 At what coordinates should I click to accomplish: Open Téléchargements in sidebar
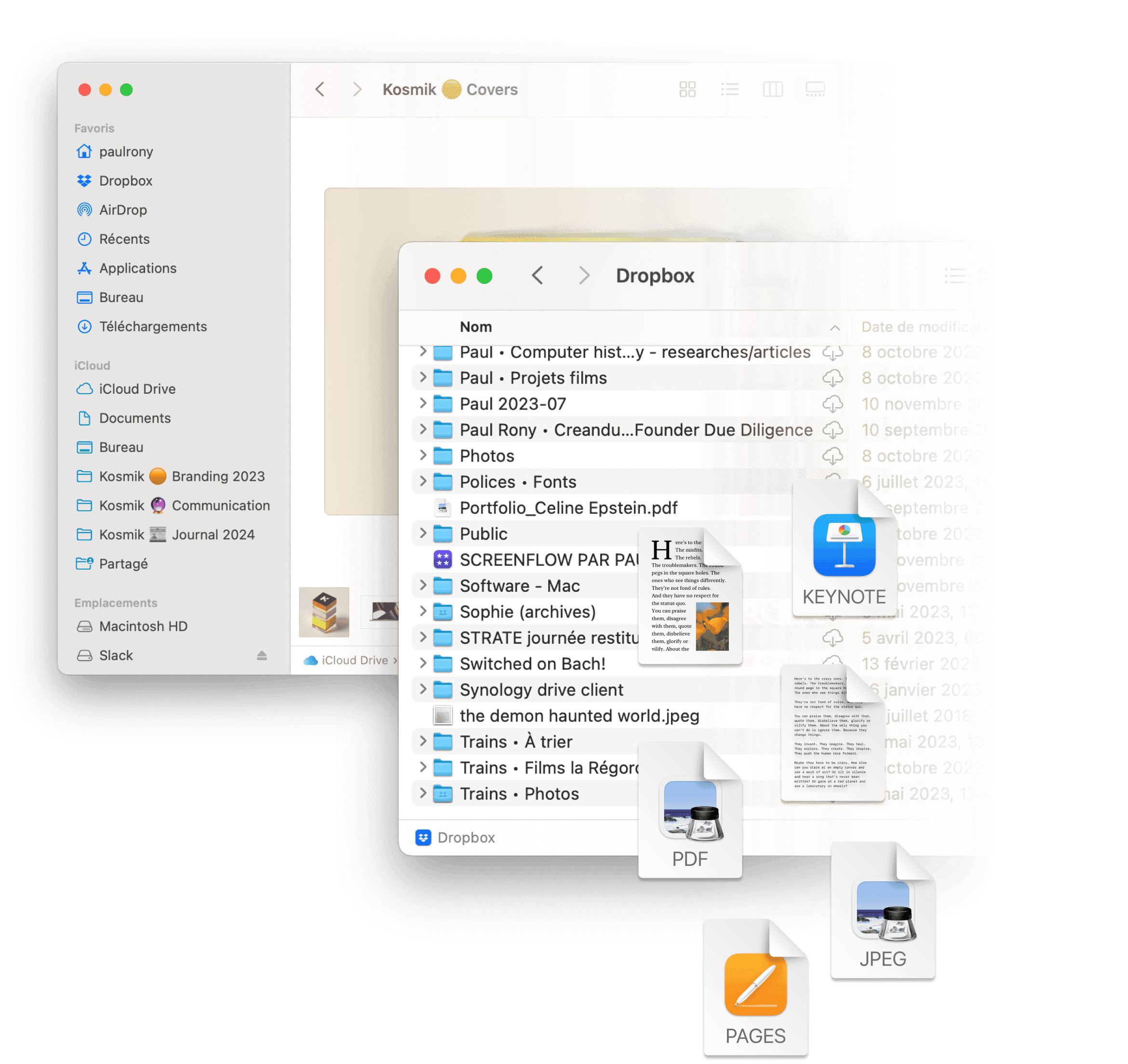point(153,327)
